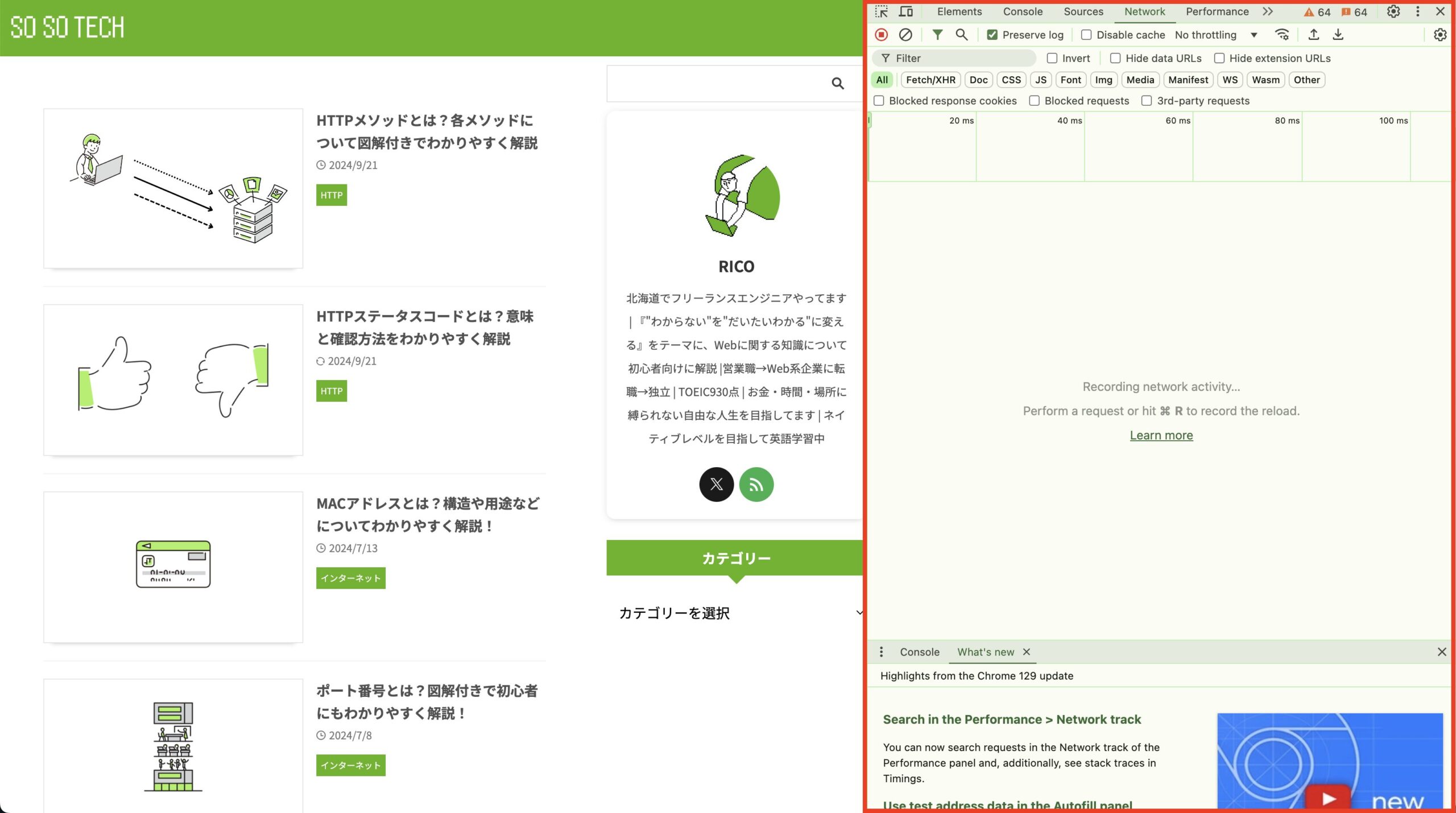Open the Performance panel tab
The image size is (1456, 813).
click(x=1217, y=11)
